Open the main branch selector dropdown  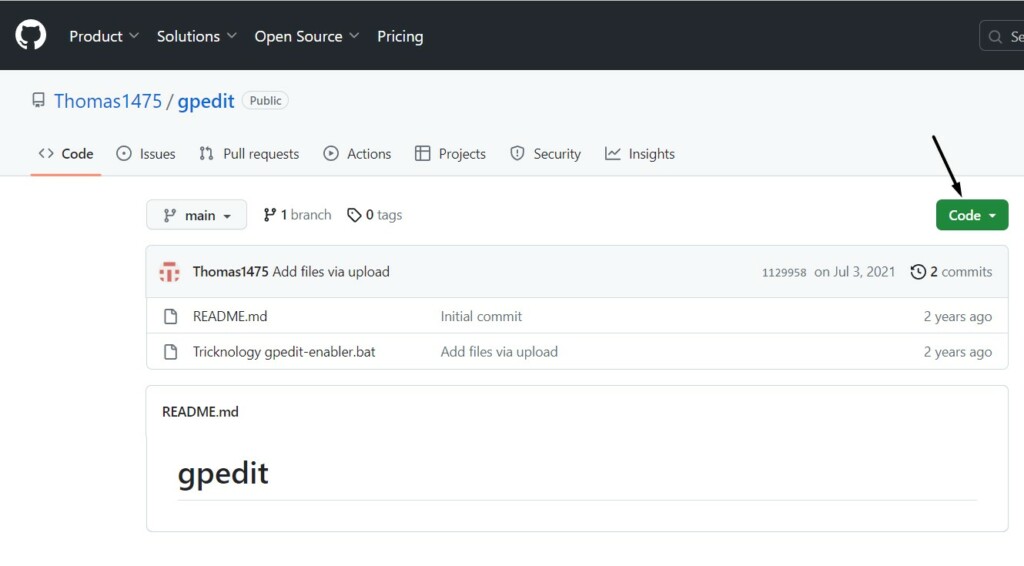(197, 215)
